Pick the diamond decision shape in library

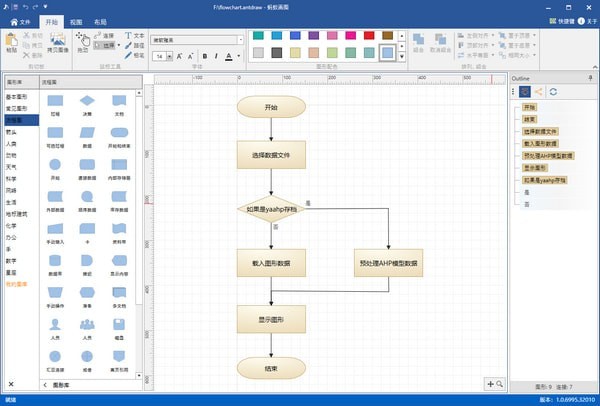click(x=87, y=101)
